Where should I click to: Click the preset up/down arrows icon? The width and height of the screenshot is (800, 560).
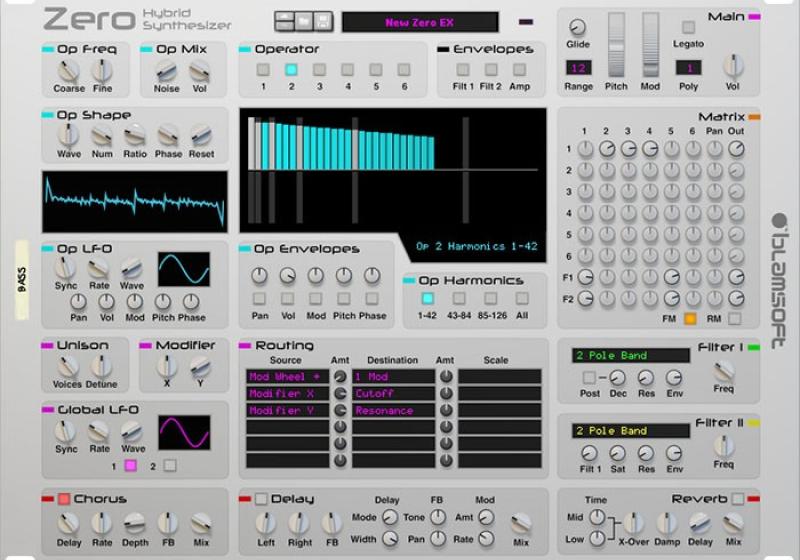(x=284, y=21)
